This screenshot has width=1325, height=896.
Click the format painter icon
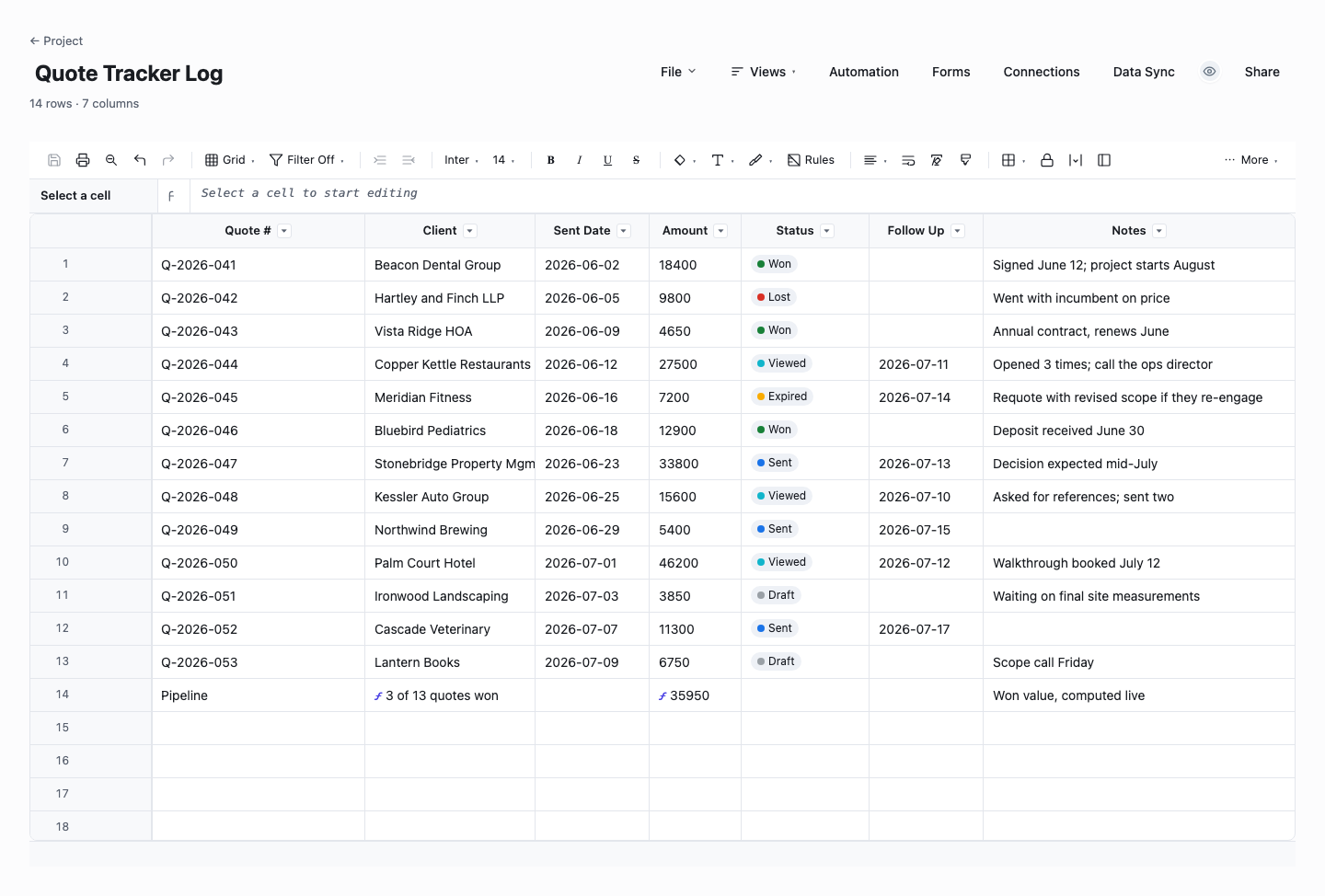pyautogui.click(x=965, y=160)
